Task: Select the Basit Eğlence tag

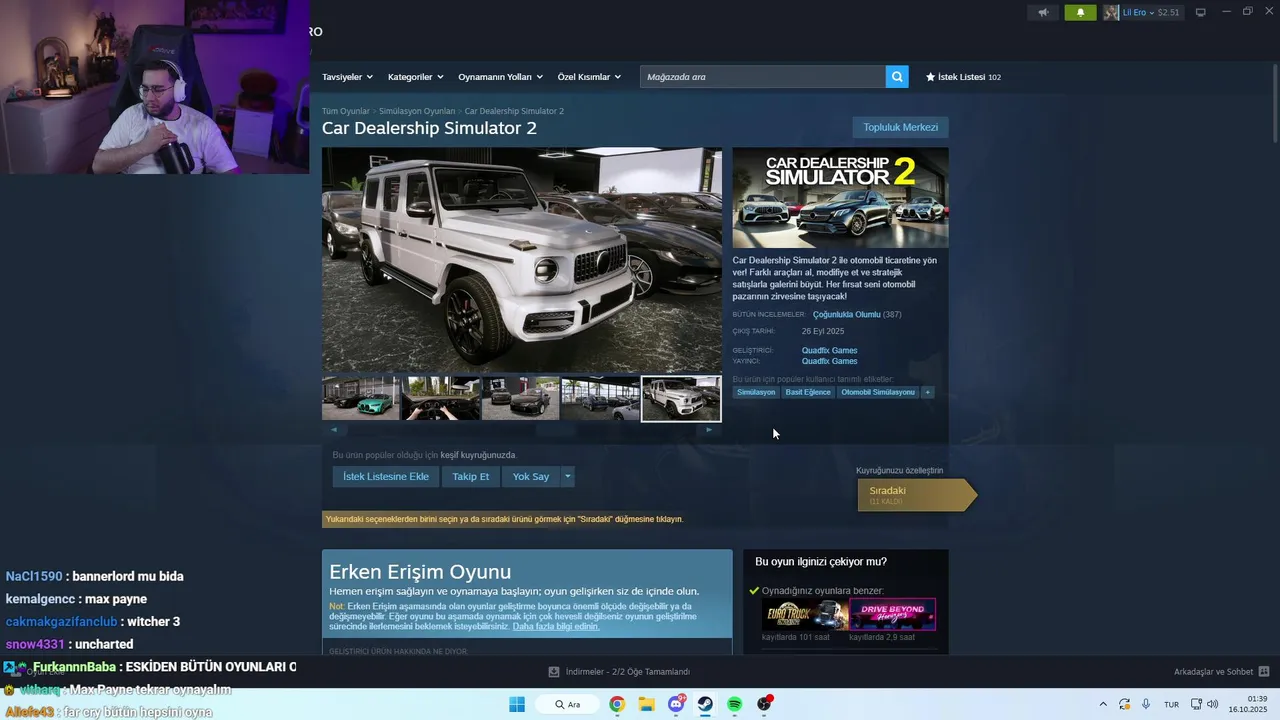Action: 808,392
